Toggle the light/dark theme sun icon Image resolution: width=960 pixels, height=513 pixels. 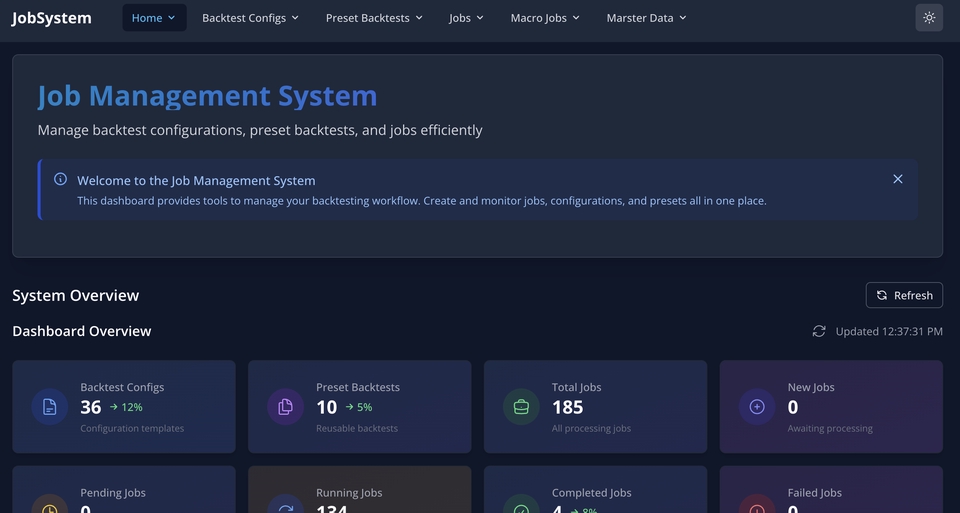click(929, 18)
